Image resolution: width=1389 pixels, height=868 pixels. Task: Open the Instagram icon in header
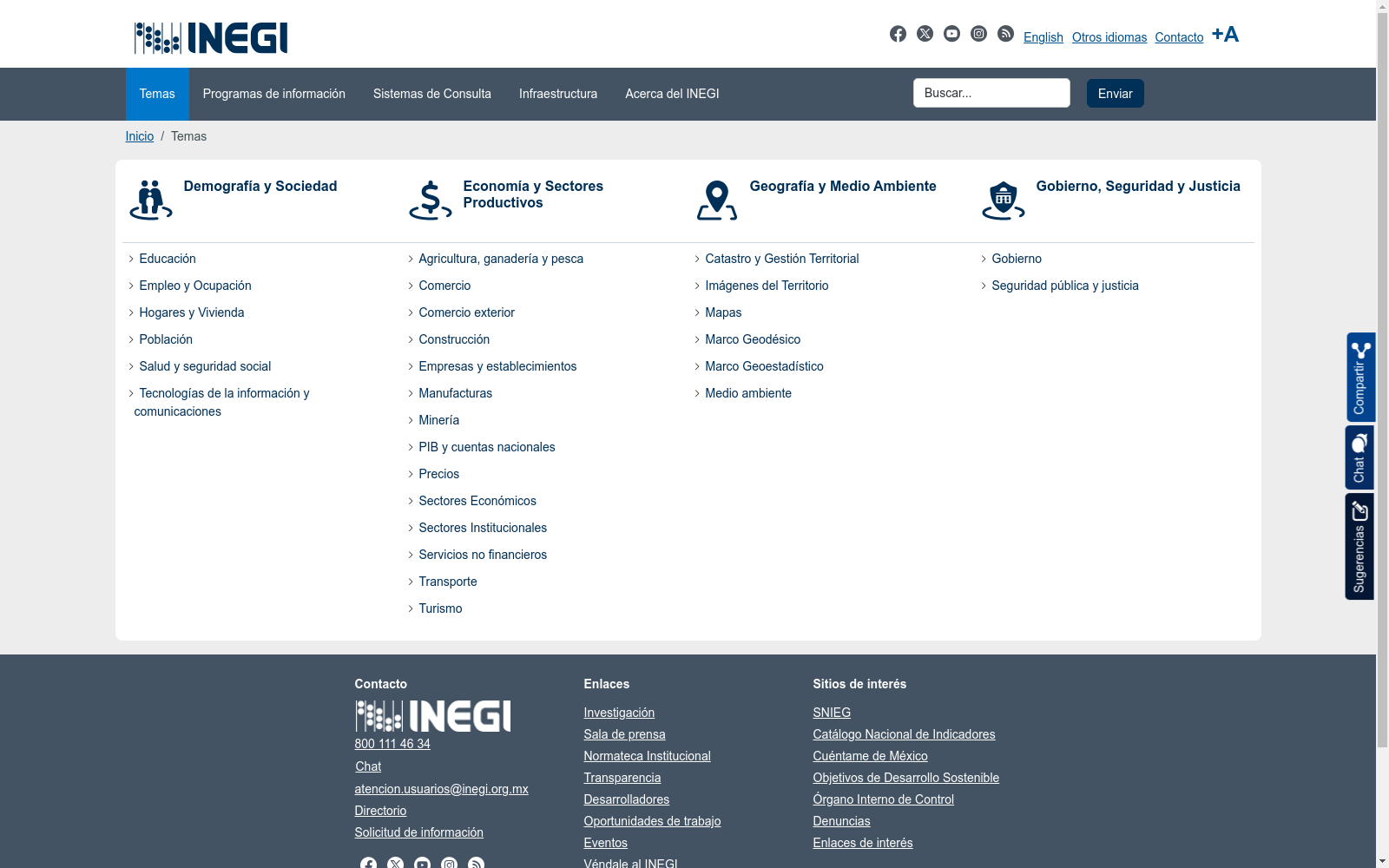point(978,34)
